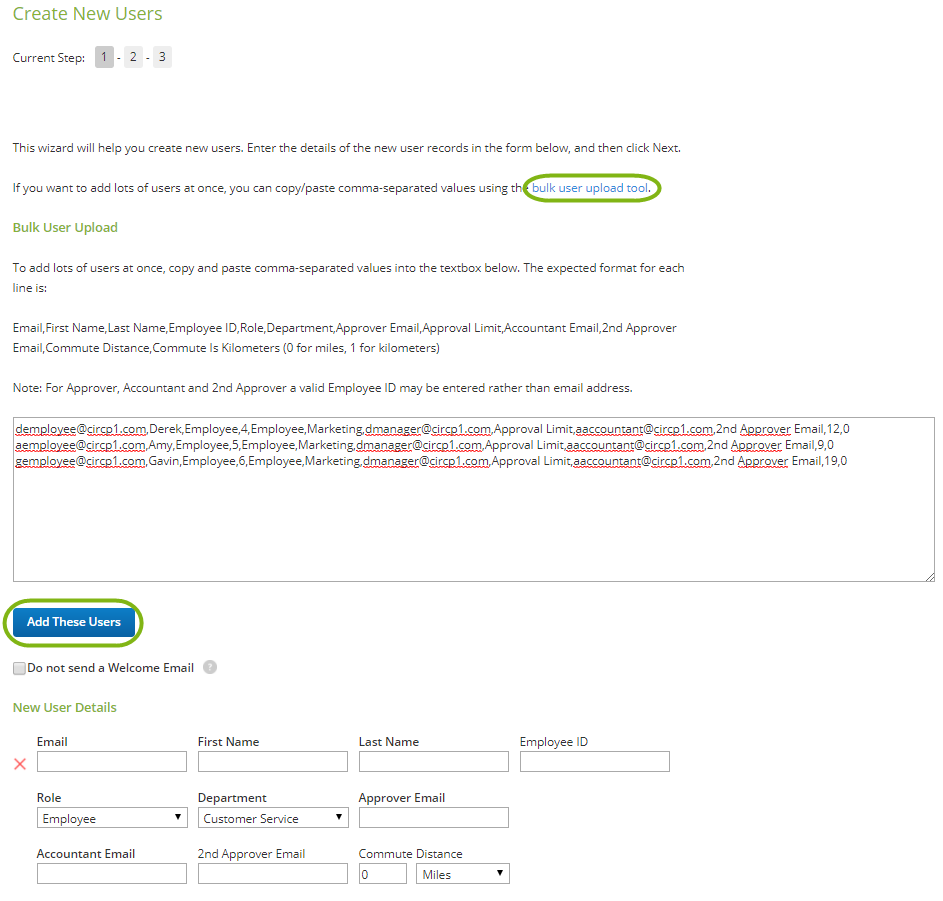Open the Role dropdown showing Employee
943x901 pixels.
coord(111,817)
